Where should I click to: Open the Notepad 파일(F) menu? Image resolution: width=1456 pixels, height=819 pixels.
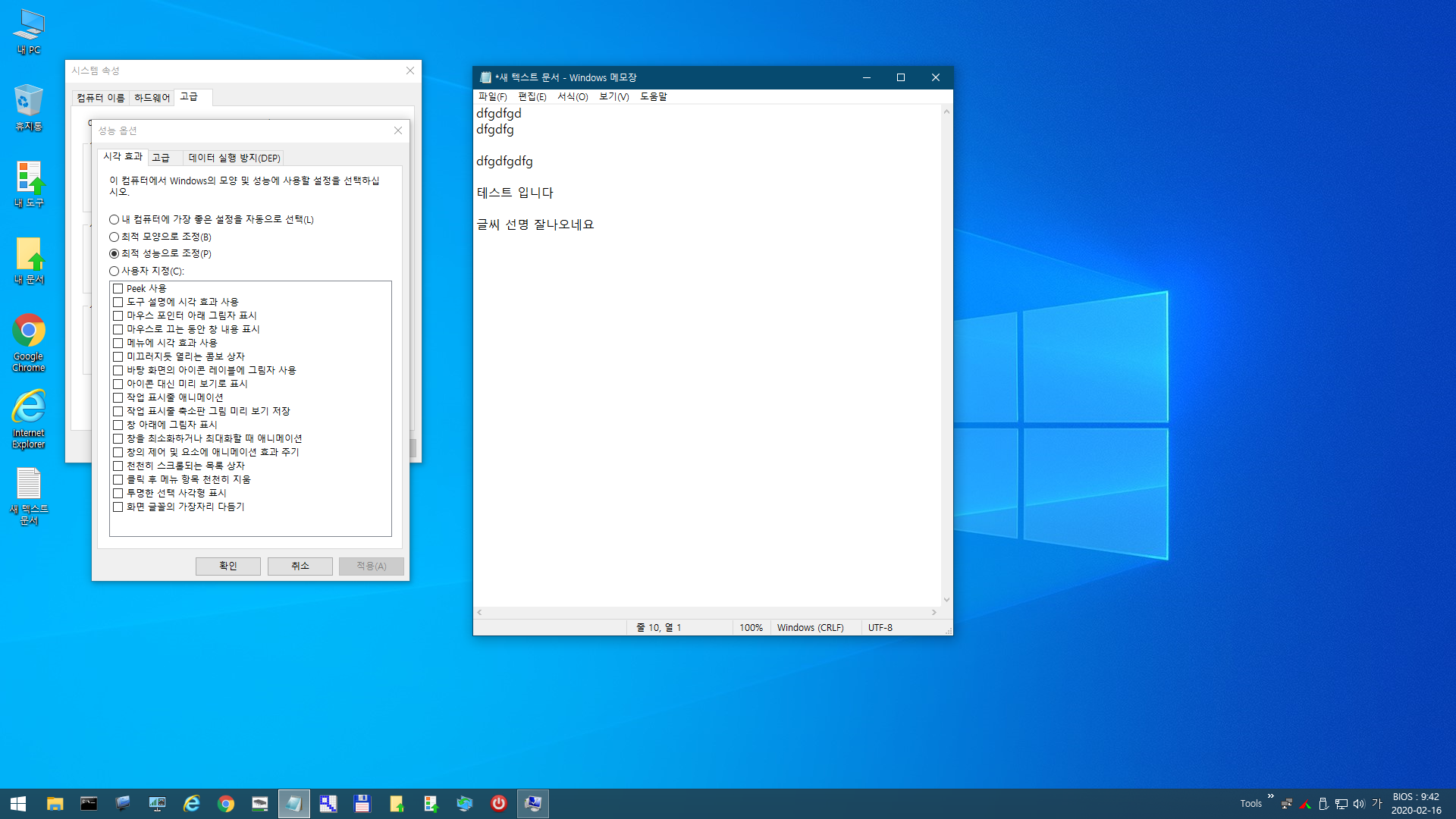coord(492,96)
